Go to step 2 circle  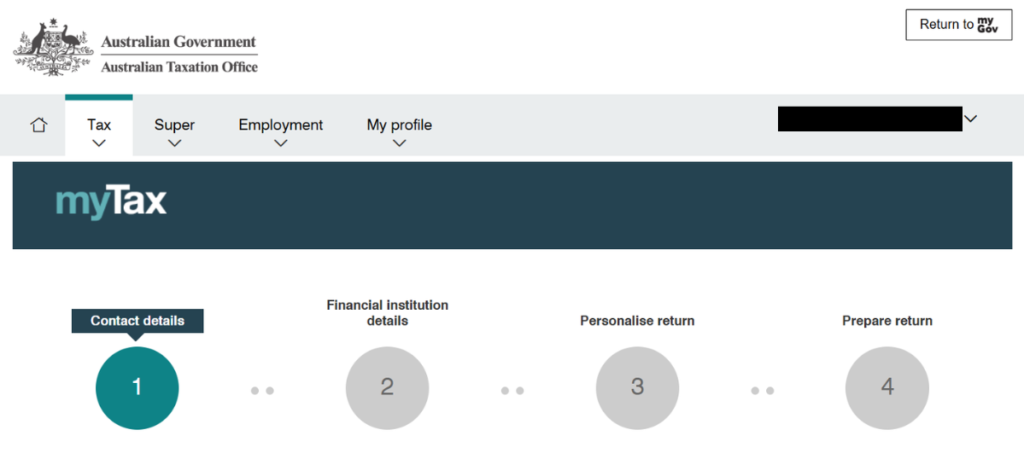(x=387, y=388)
